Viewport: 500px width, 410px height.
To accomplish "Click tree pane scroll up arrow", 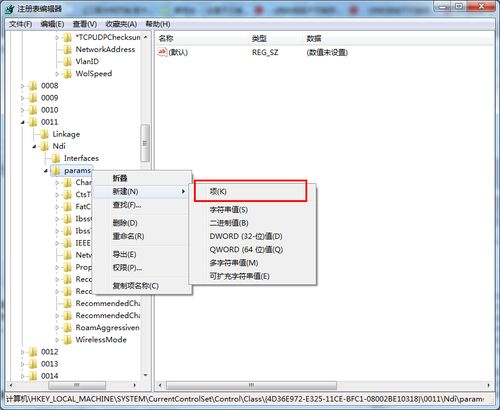I will coord(145,37).
